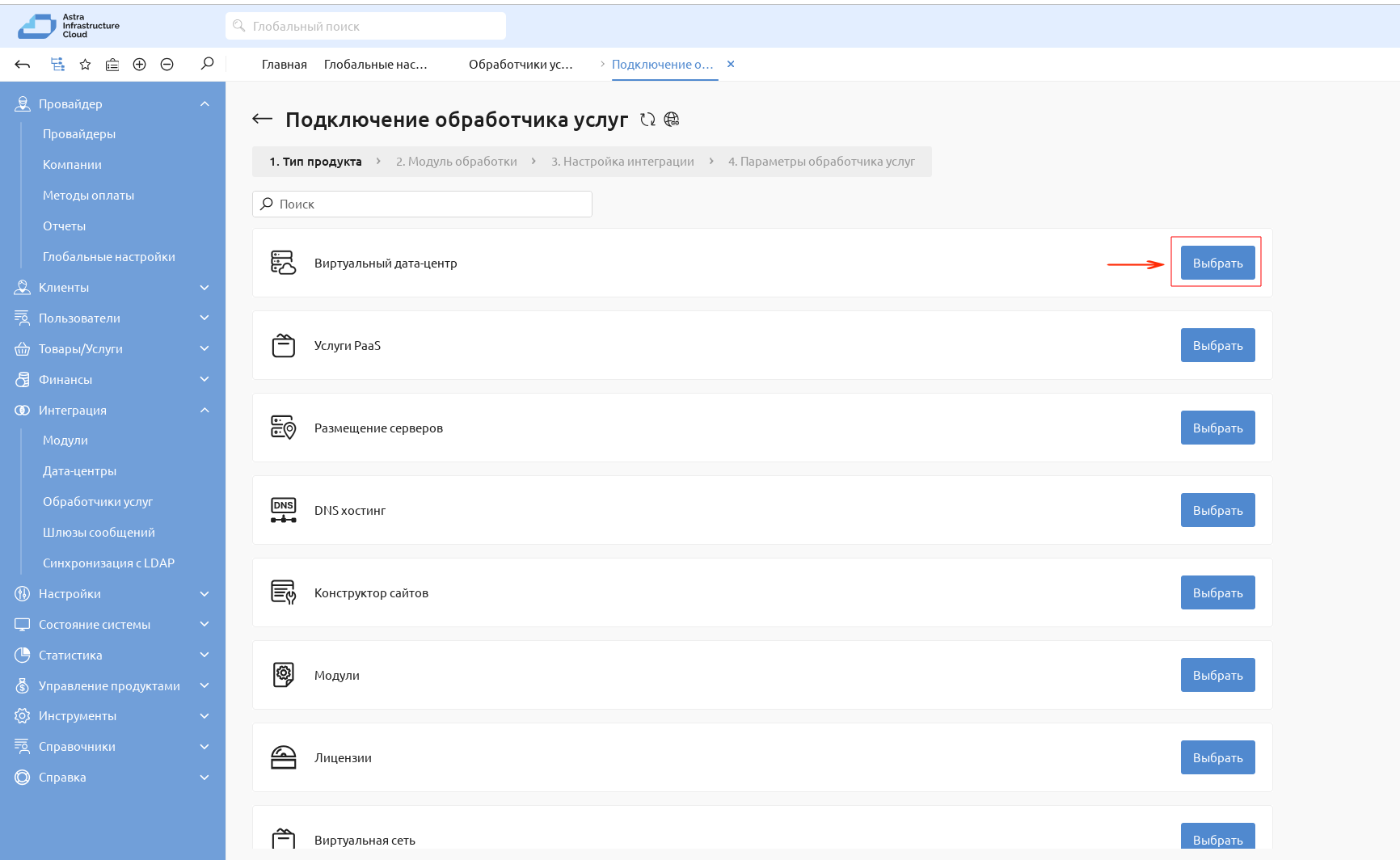The width and height of the screenshot is (1400, 860).
Task: Click the menu search magnifier icon
Action: point(207,63)
